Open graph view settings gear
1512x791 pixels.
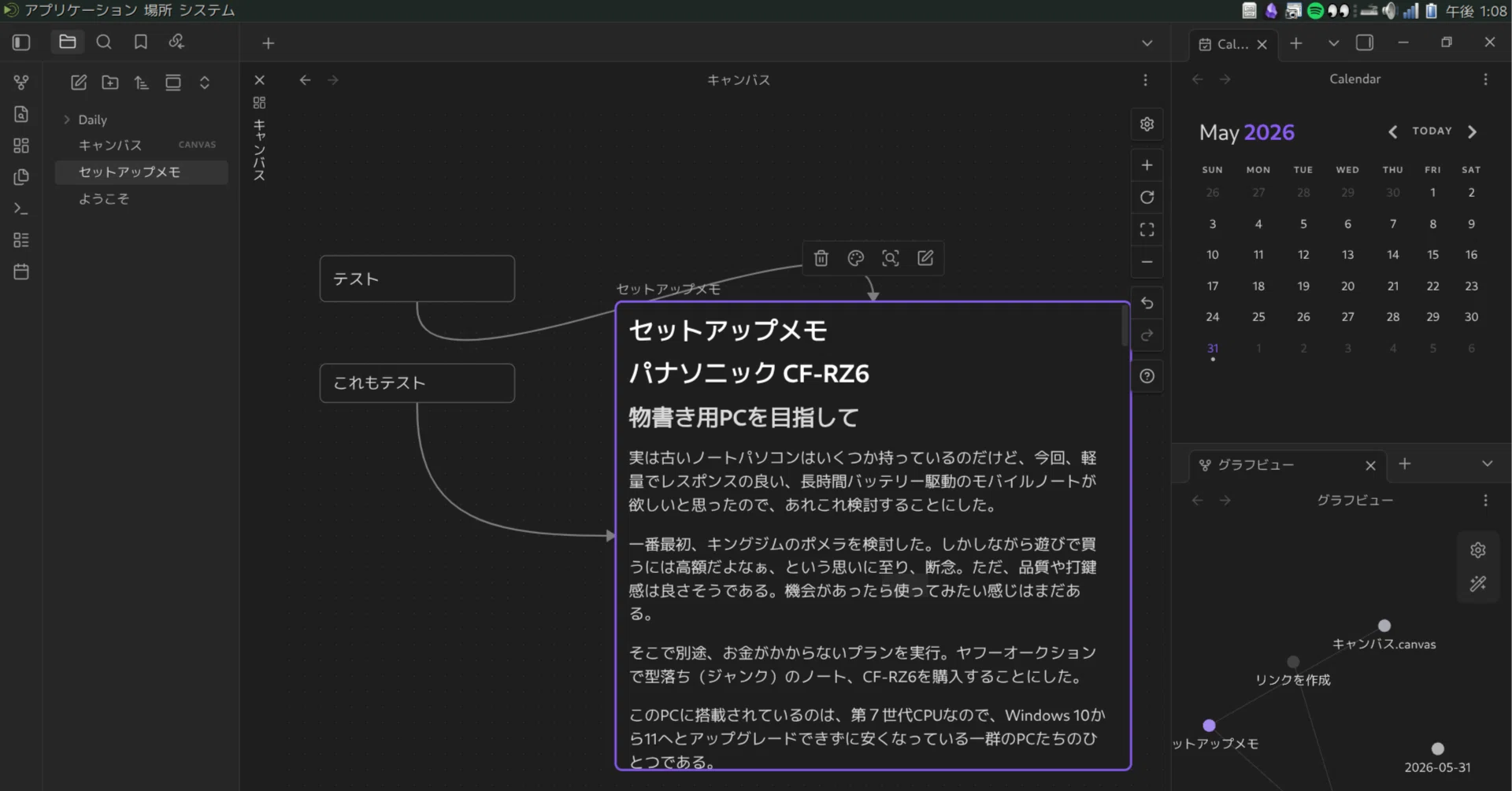coord(1478,550)
